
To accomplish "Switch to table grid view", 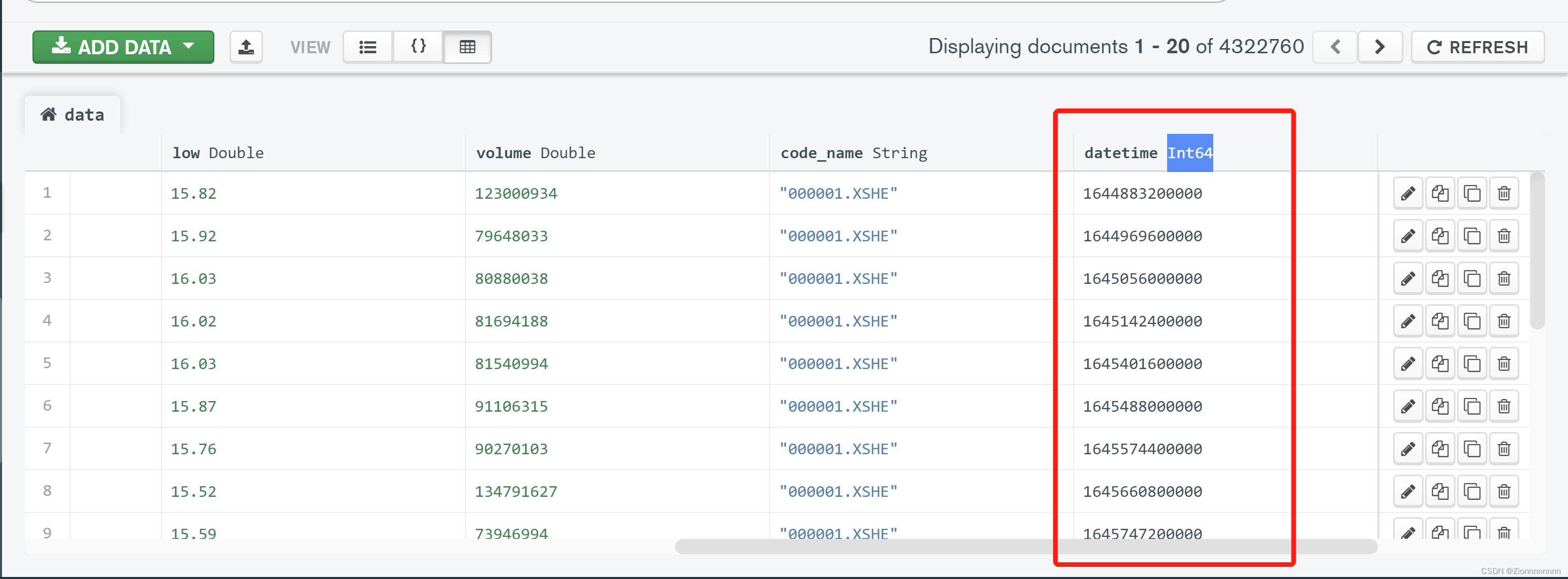I will click(x=467, y=47).
